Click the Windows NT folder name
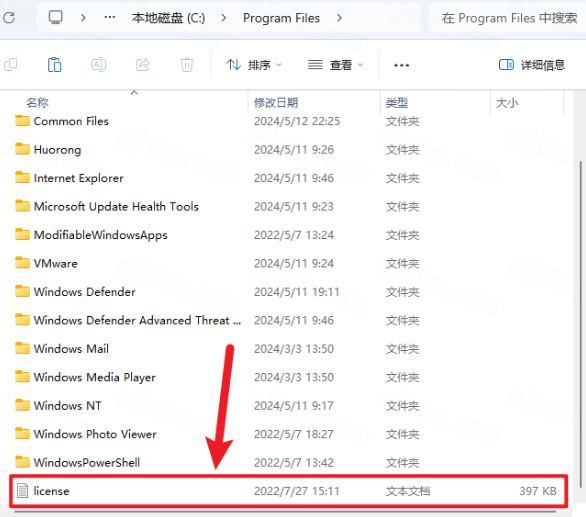 click(x=67, y=406)
